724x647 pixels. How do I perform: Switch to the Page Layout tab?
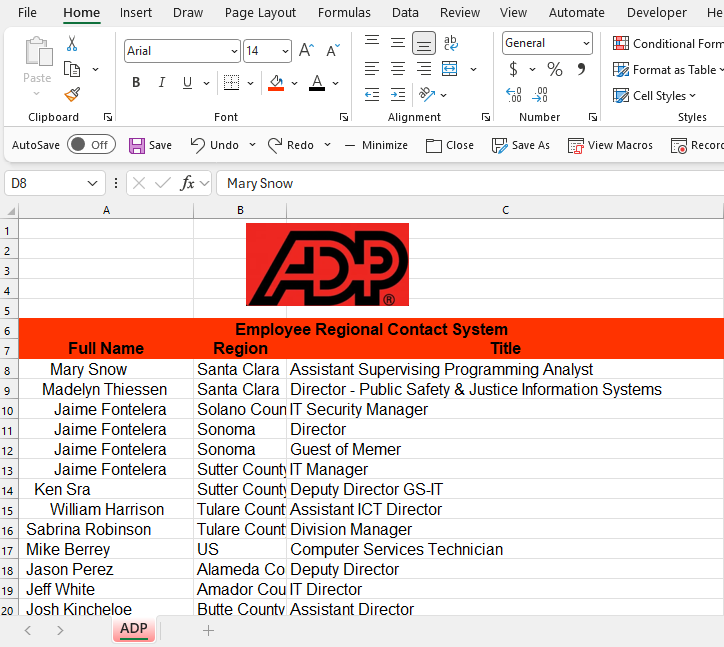[x=260, y=13]
